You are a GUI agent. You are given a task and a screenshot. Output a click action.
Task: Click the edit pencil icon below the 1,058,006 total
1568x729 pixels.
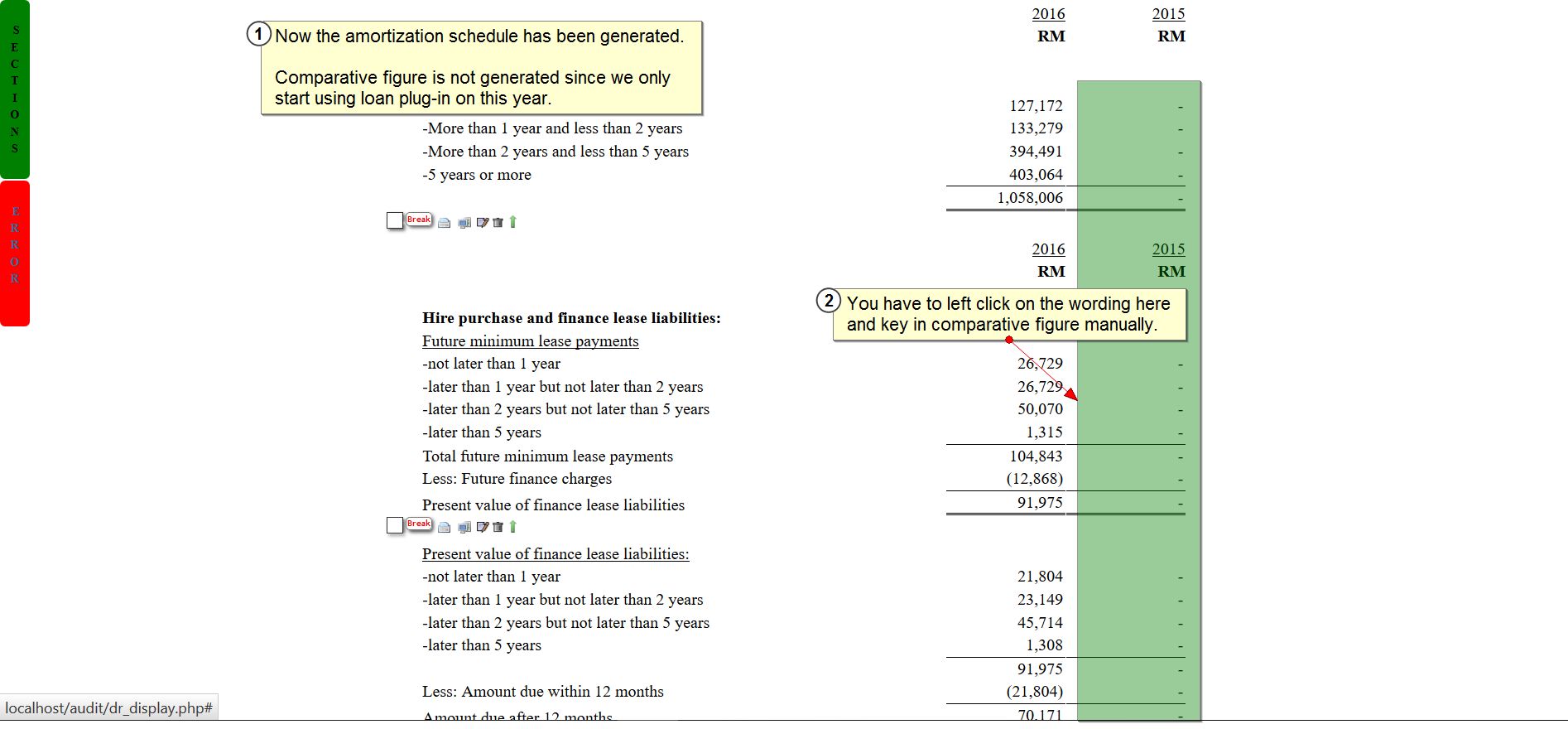[483, 222]
